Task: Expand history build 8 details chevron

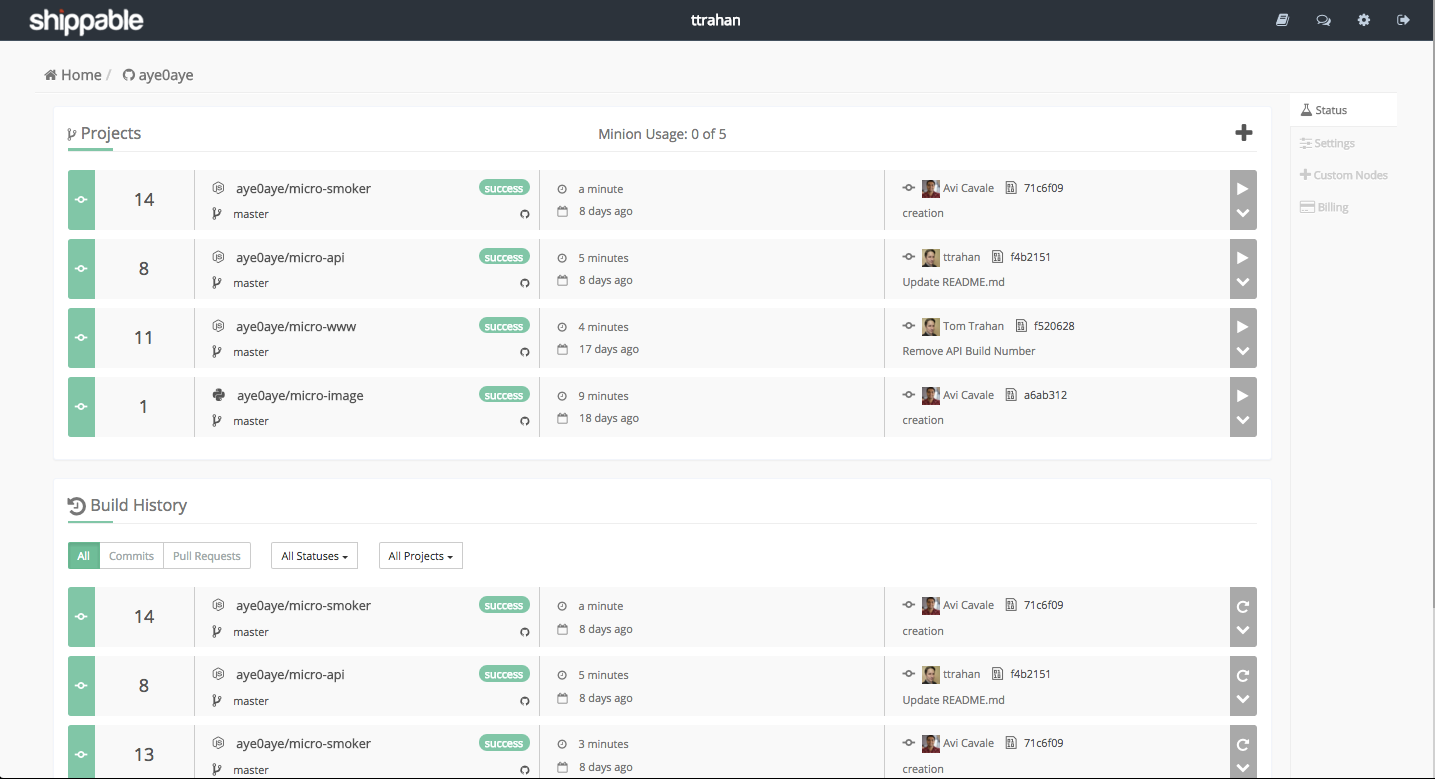Action: click(1243, 701)
